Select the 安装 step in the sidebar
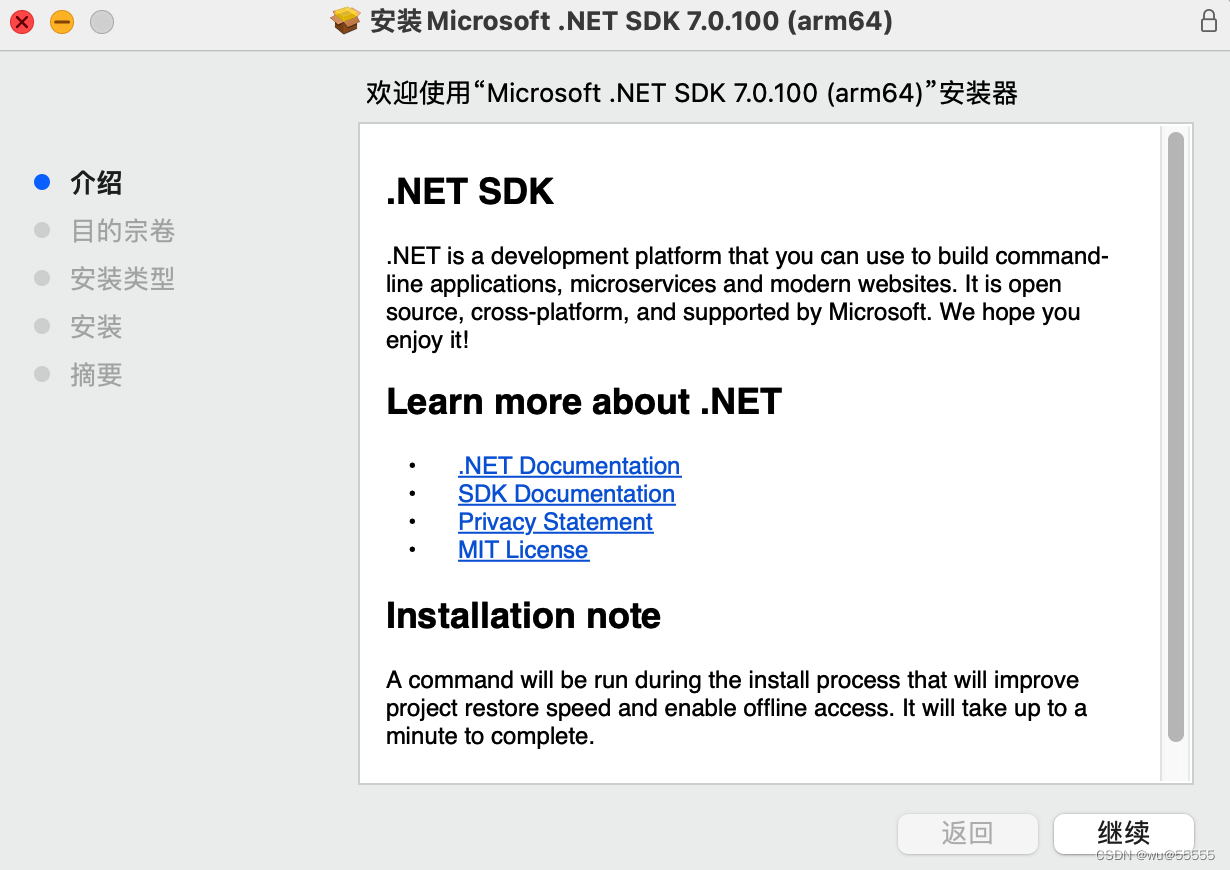Viewport: 1230px width, 870px height. [97, 327]
